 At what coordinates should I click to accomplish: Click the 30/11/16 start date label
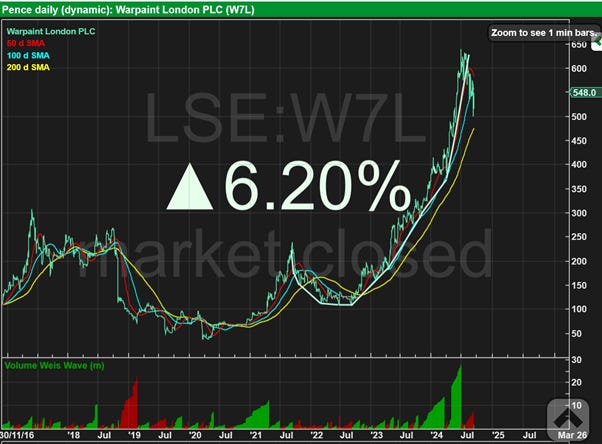tap(17, 436)
